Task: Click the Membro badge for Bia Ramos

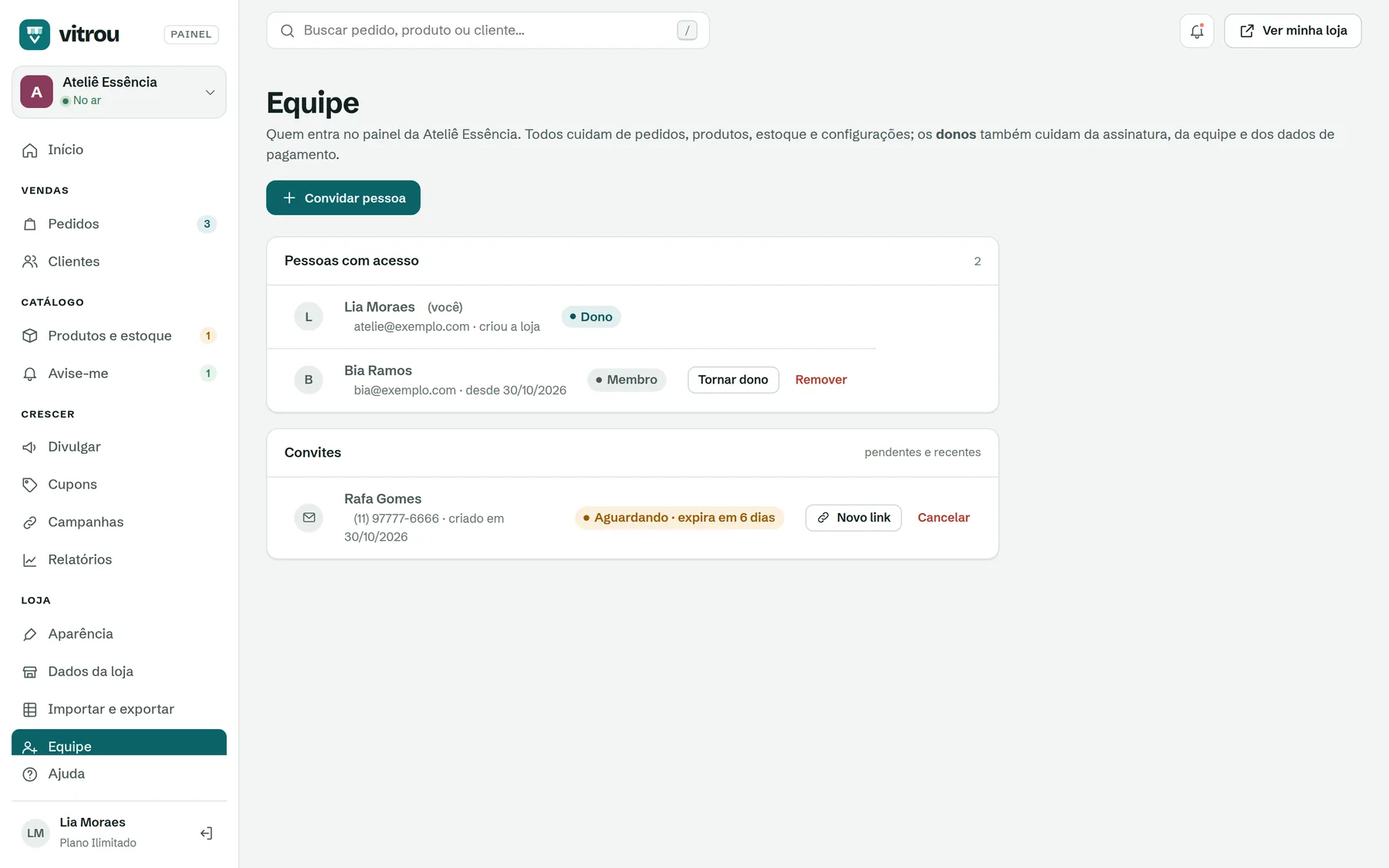Action: pos(627,380)
